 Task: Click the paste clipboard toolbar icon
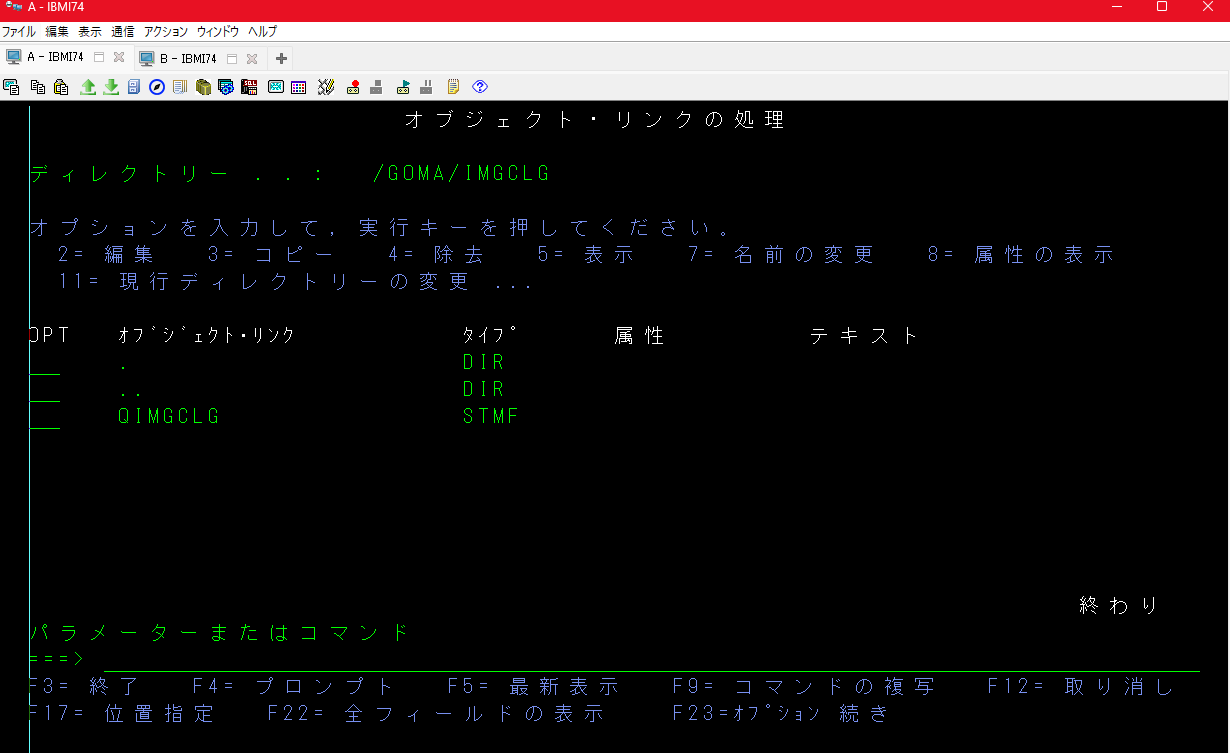point(62,87)
